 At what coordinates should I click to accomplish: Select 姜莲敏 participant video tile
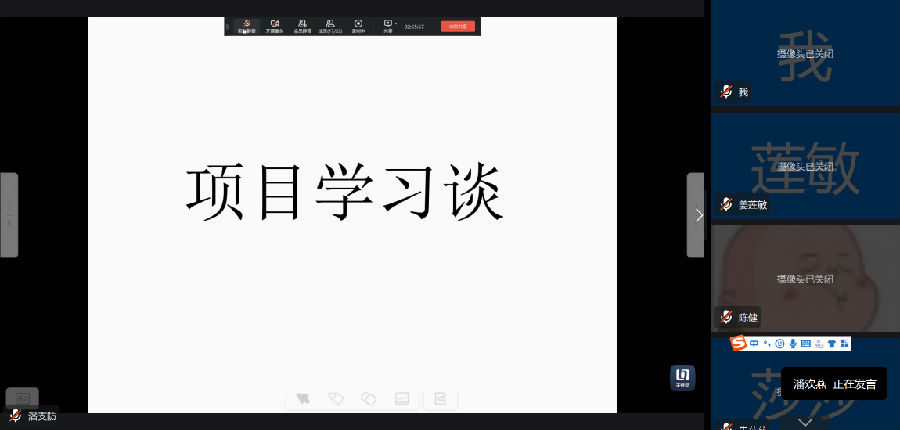[x=805, y=165]
